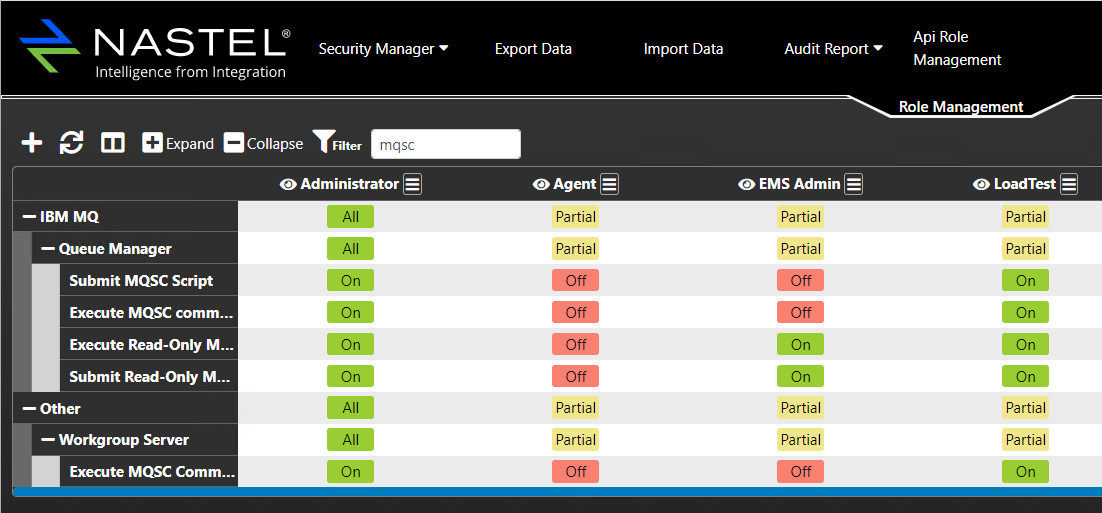
Task: Toggle Submit Read-Only M... Off for Agent
Action: [576, 377]
